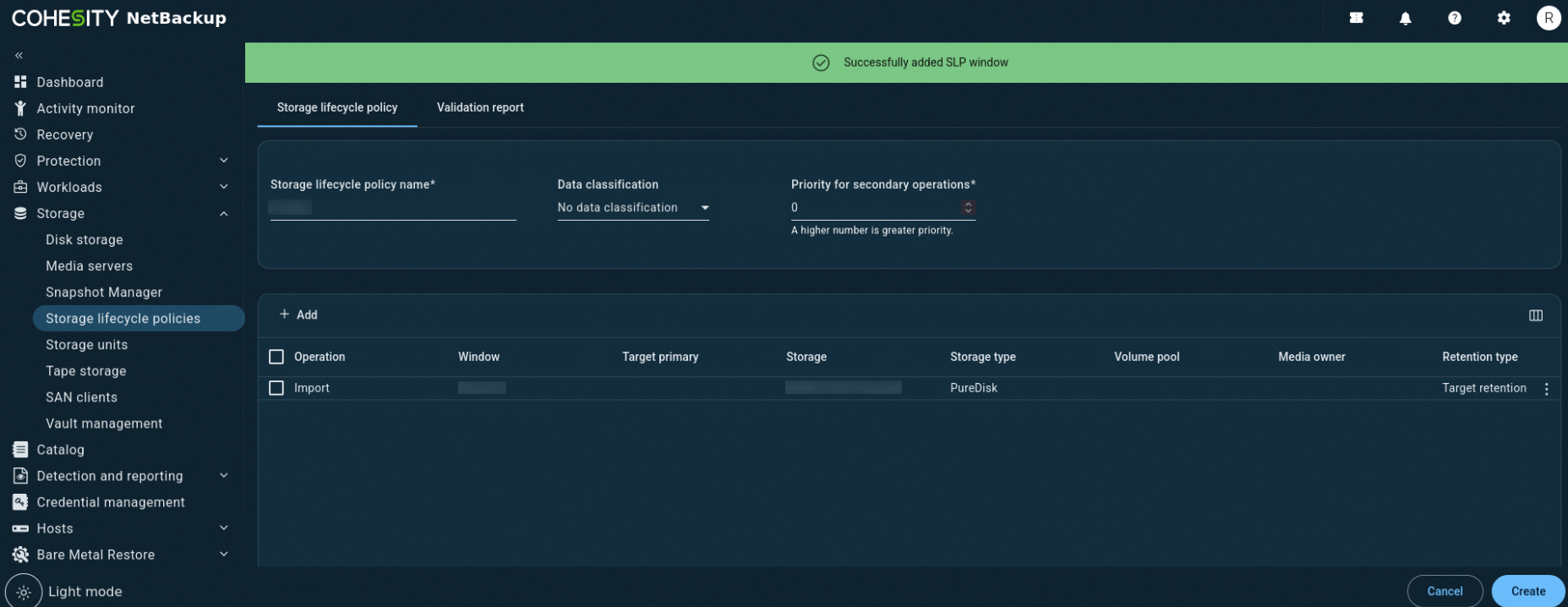
Task: Collapse the sidebar with the double-chevron icon
Action: point(19,56)
